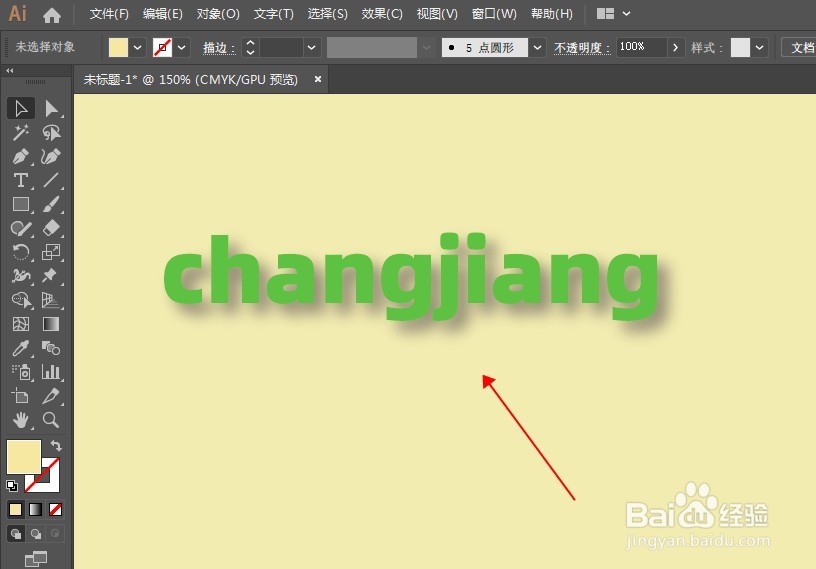This screenshot has width=816, height=569.
Task: Select the Warp tool
Action: [21, 276]
